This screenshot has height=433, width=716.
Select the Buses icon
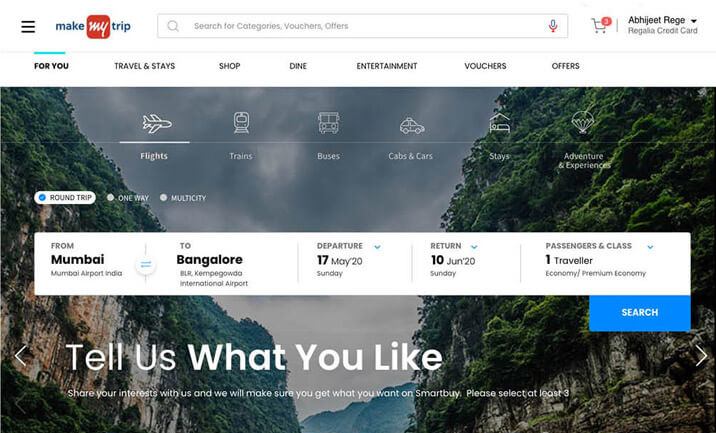tap(328, 122)
